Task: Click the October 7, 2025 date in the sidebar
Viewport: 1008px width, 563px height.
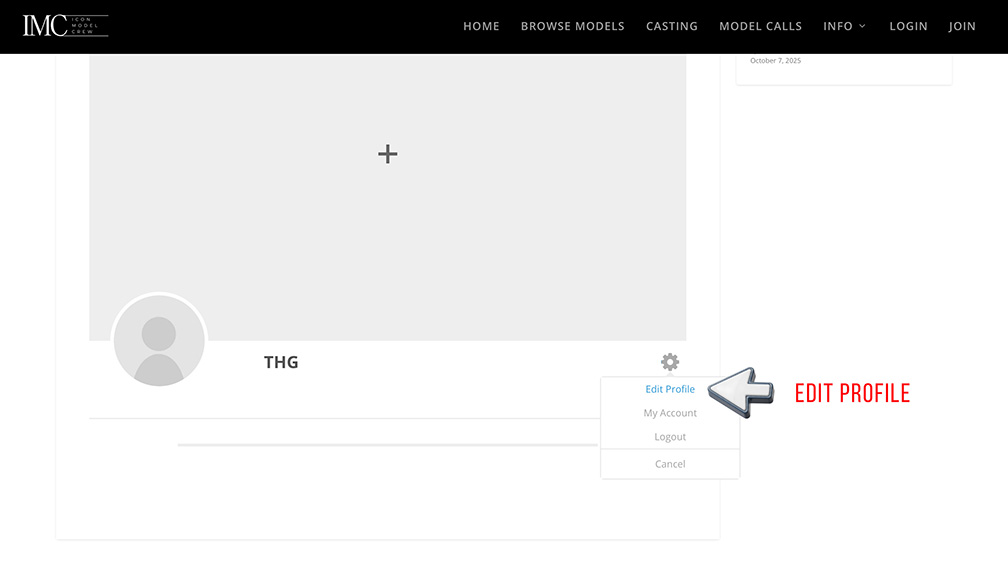Action: 775,61
